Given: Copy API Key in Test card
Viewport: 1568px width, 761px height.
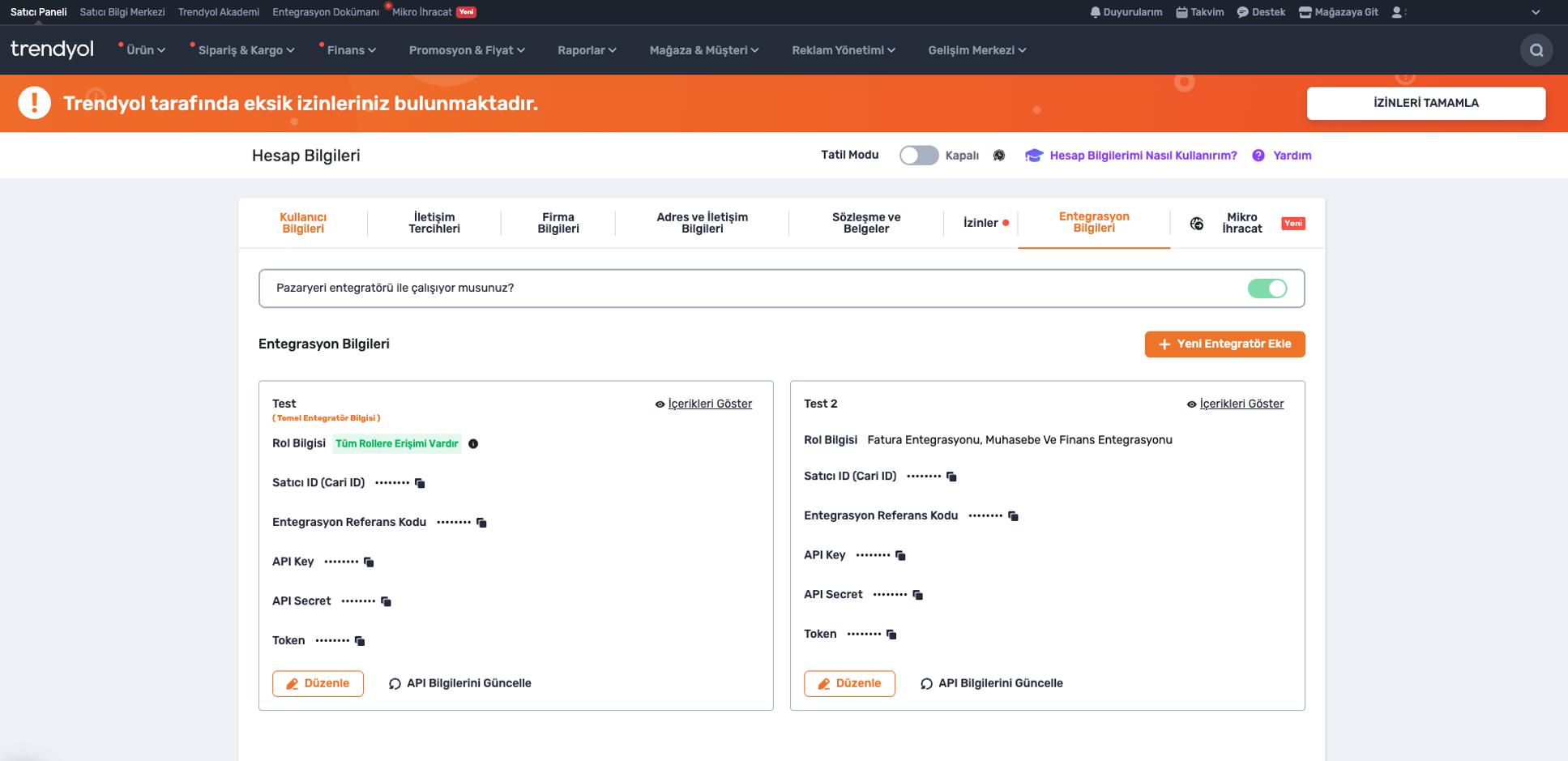Looking at the screenshot, I should point(369,562).
